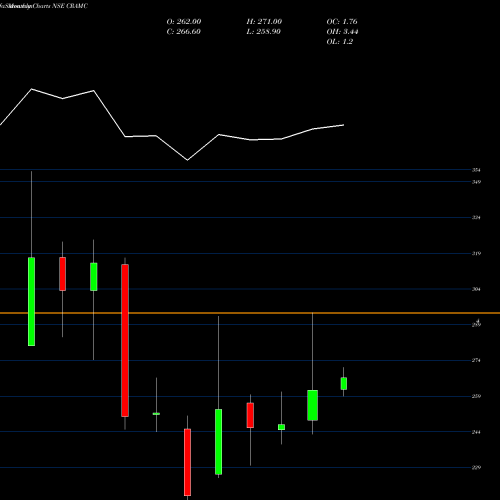Select the tallest red candlestick body
The width and height of the screenshot is (500, 500).
[x=125, y=340]
